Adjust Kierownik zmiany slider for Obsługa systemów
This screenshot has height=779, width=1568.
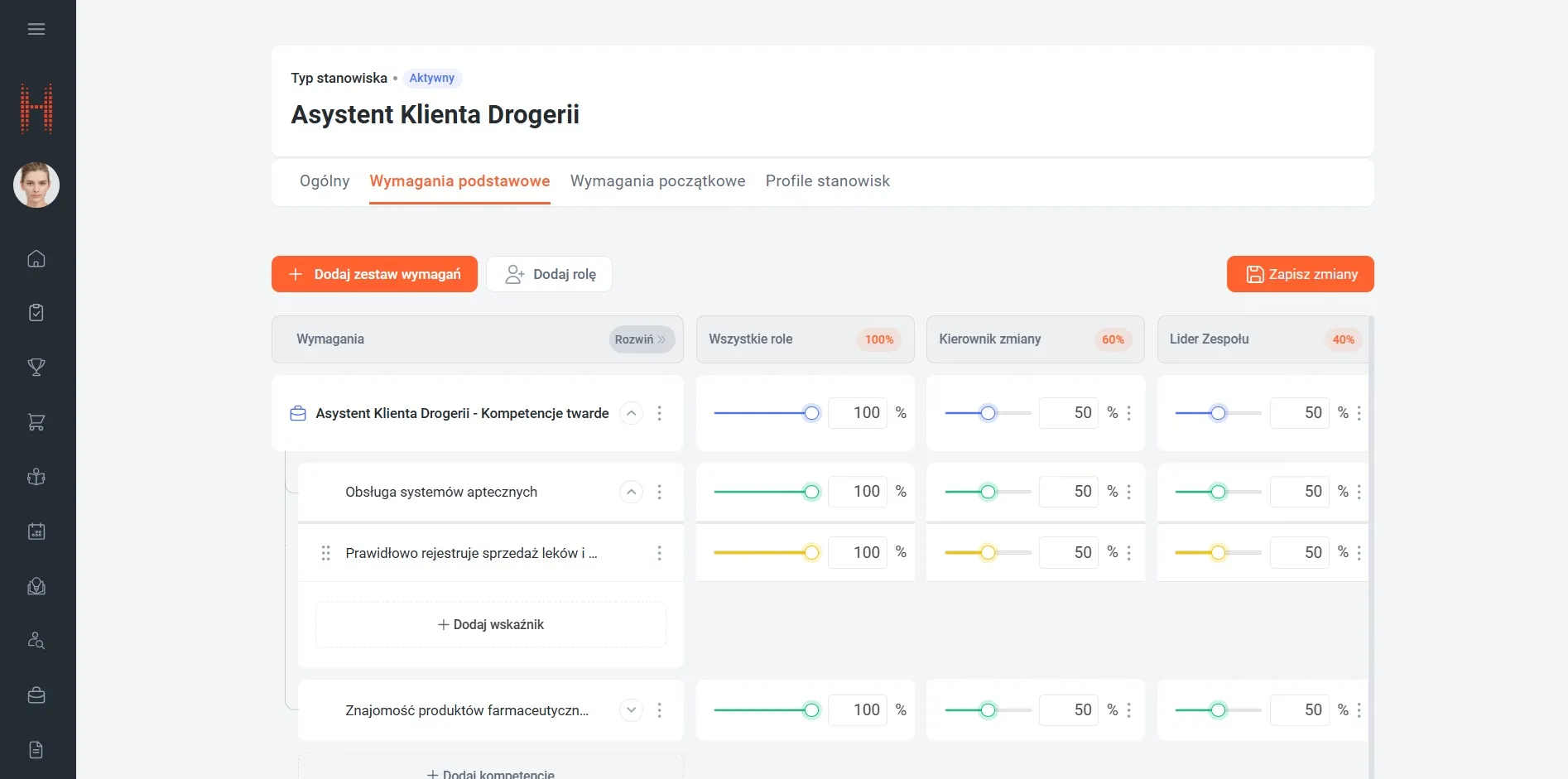click(988, 492)
